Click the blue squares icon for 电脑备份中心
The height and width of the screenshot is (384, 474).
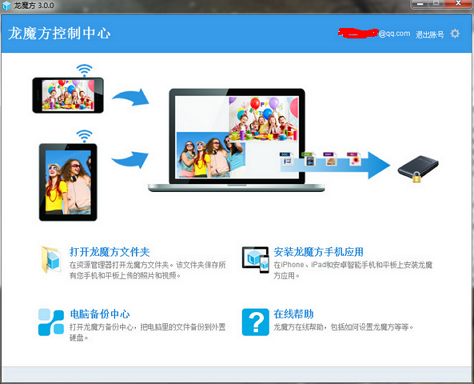click(51, 322)
